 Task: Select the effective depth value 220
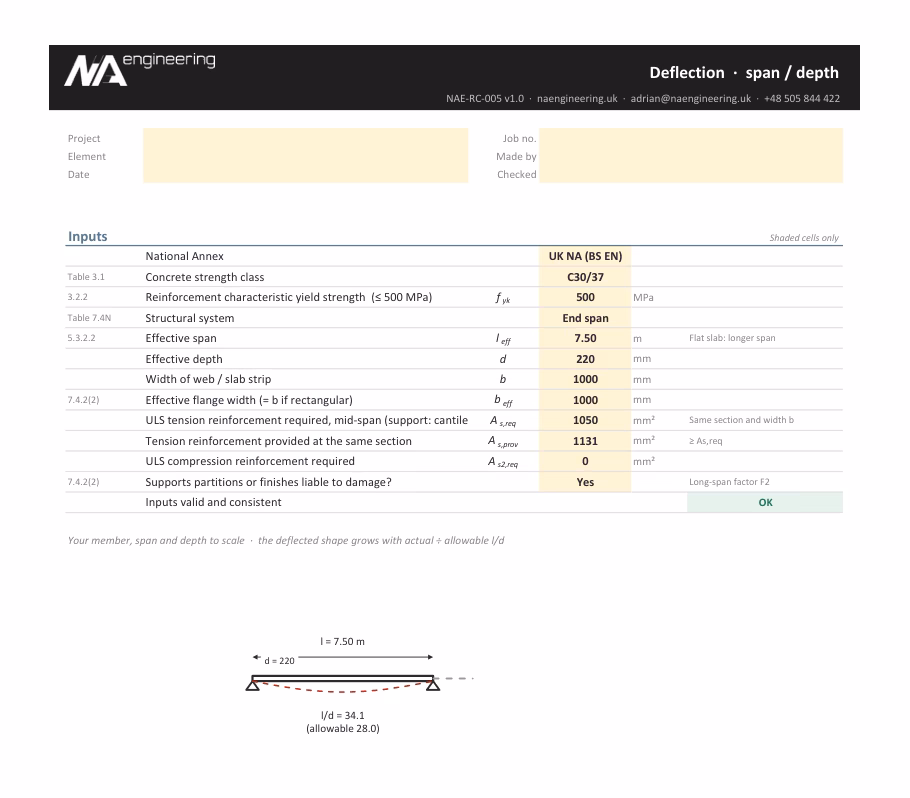(585, 359)
